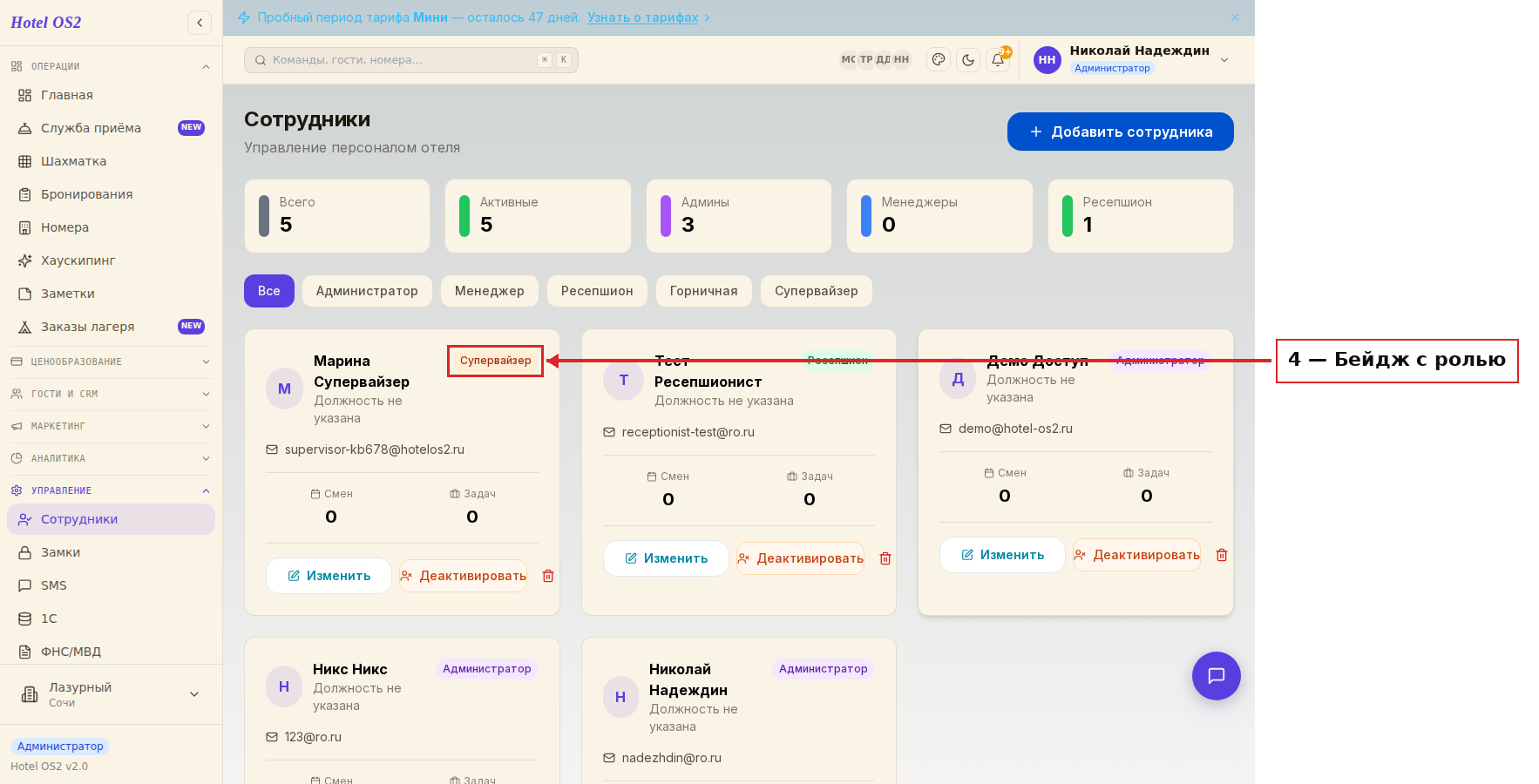
Task: Open Хаускипинг in sidebar
Action: click(x=111, y=260)
